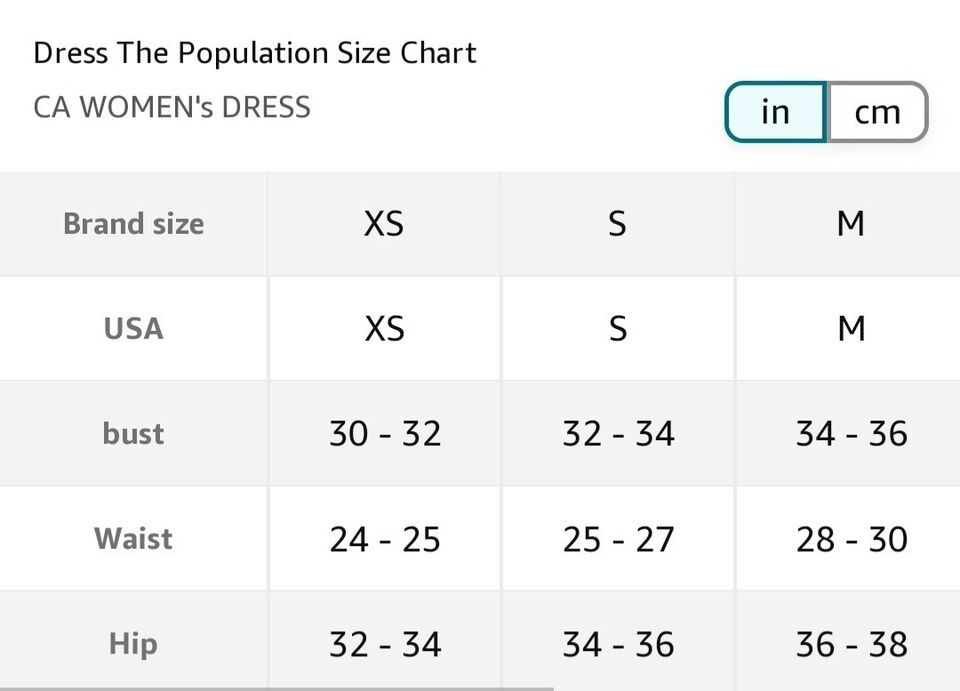Image resolution: width=960 pixels, height=691 pixels.
Task: Select the XS brand size column header
Action: pos(384,223)
